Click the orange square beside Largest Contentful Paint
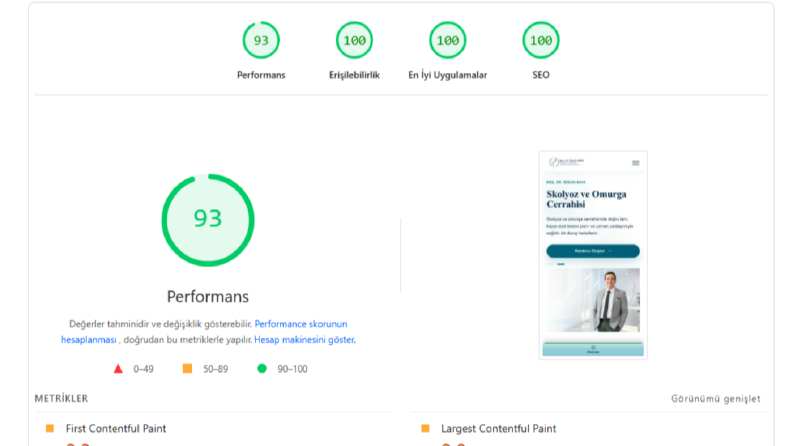Screen dimensions: 793x446 [x=425, y=428]
